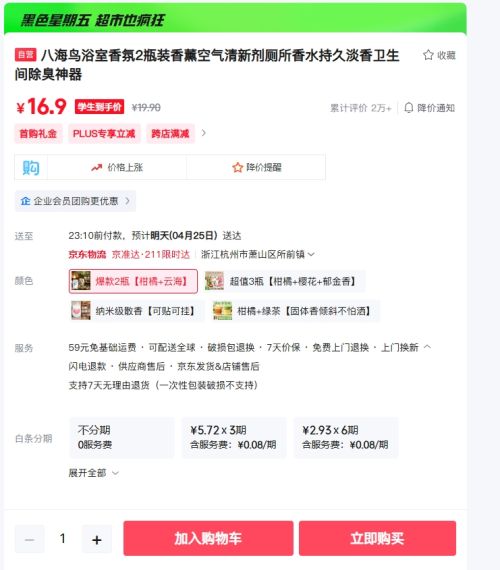Open the delivery address dropdown 浙江杭州市萧山区
This screenshot has height=570, width=500.
tap(257, 254)
